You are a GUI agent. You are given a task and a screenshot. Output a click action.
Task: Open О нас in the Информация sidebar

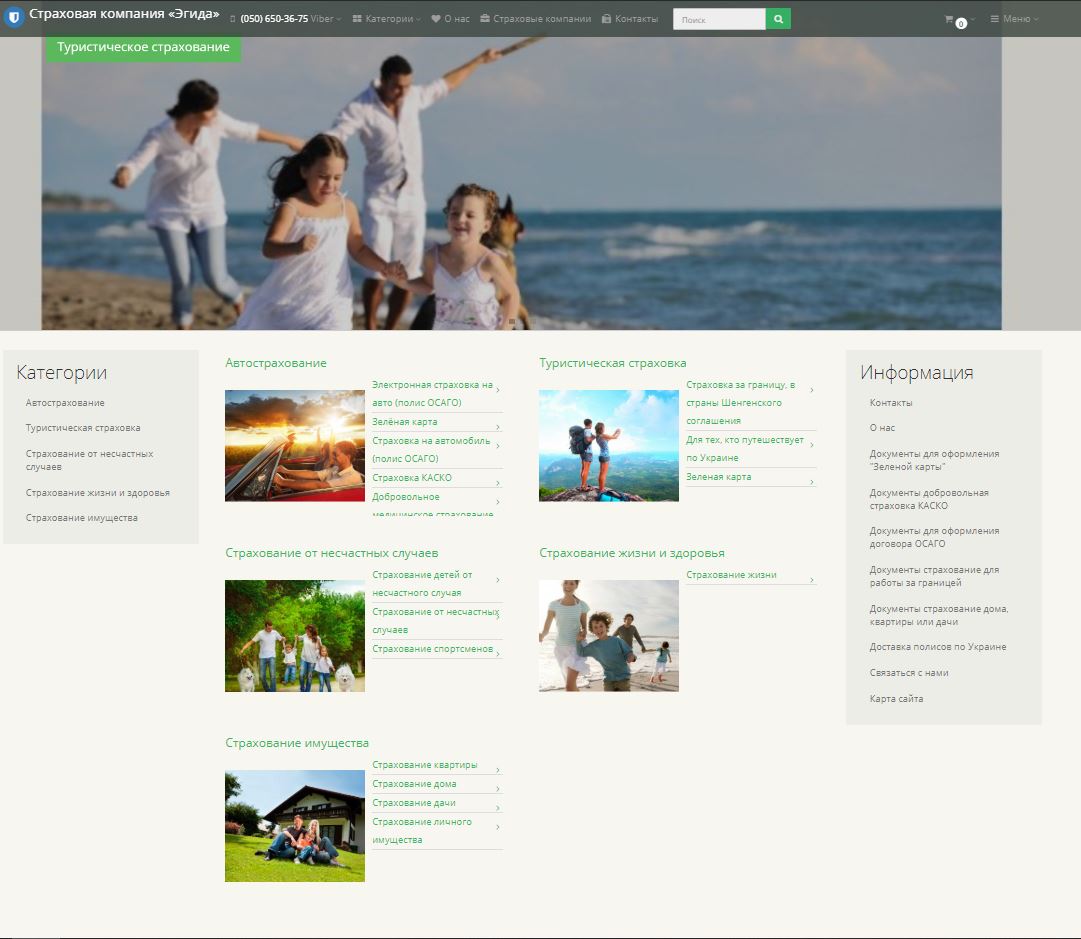[x=882, y=427]
